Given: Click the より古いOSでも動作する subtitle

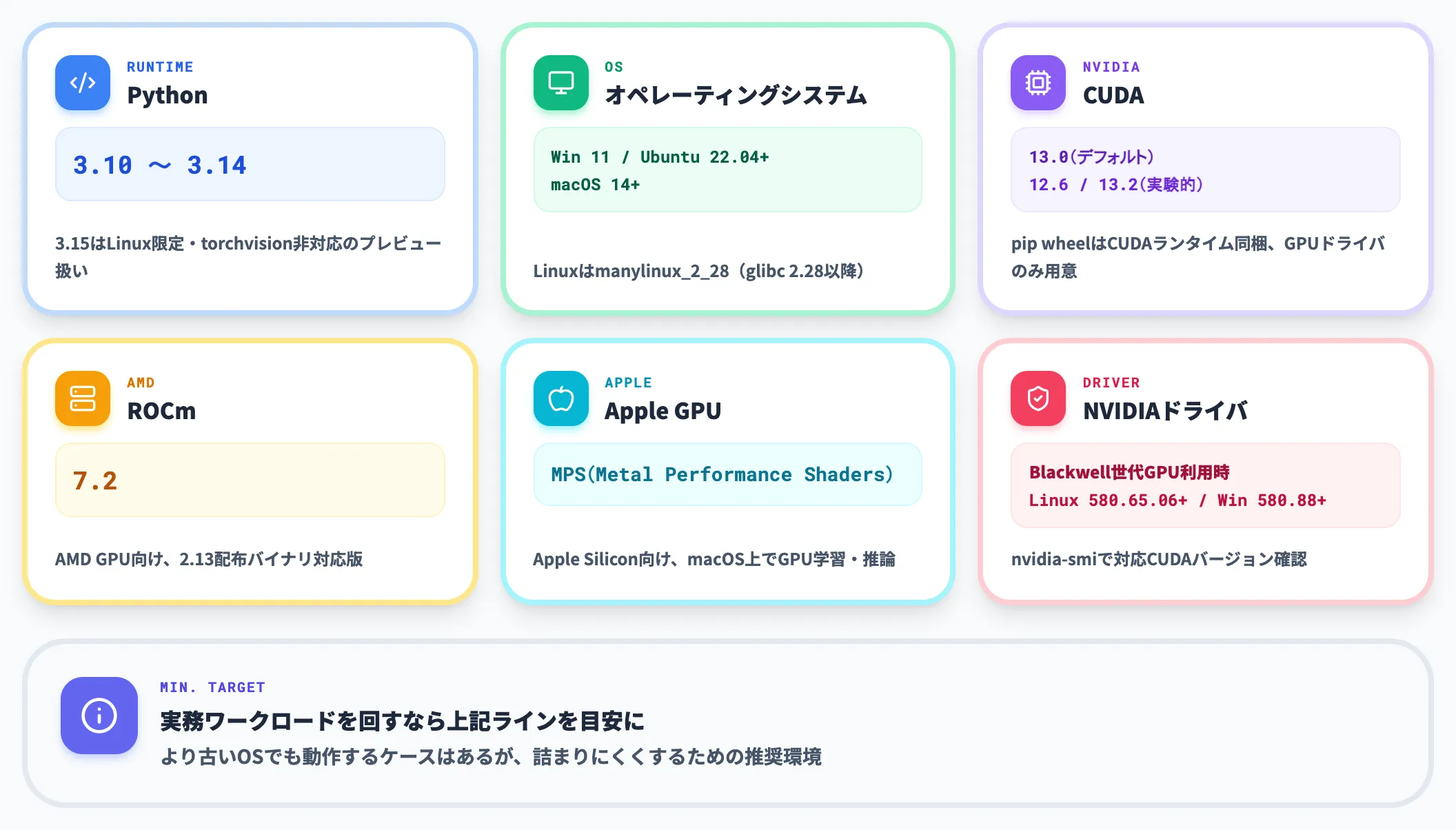Looking at the screenshot, I should (x=491, y=757).
